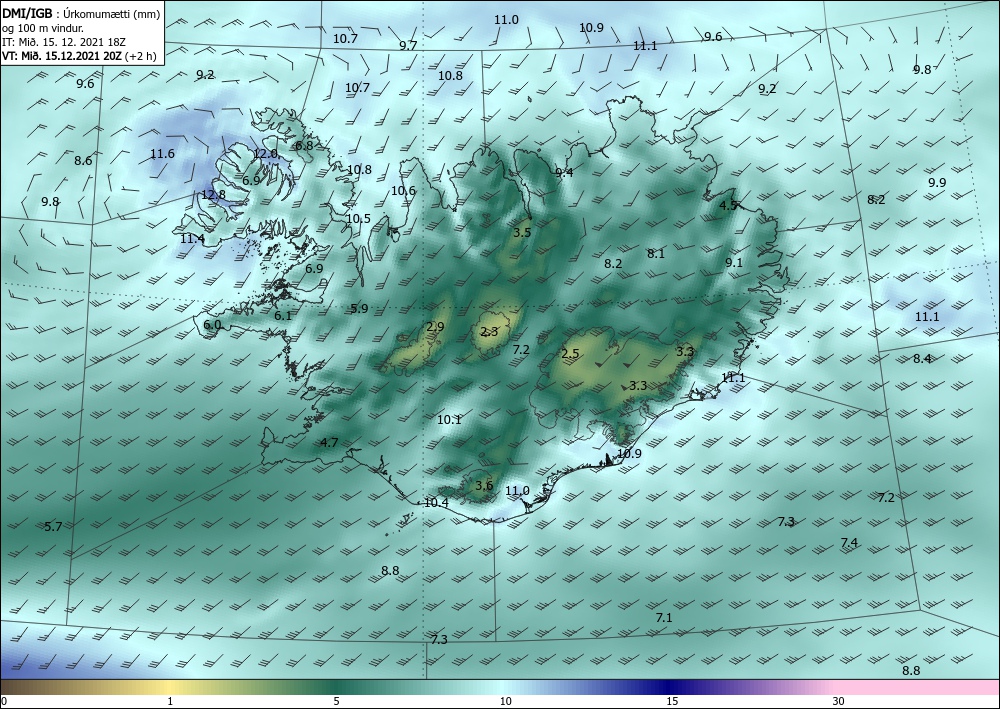Click the dark navy band of the color bar
Screen dimensions: 1000x709
(670, 687)
